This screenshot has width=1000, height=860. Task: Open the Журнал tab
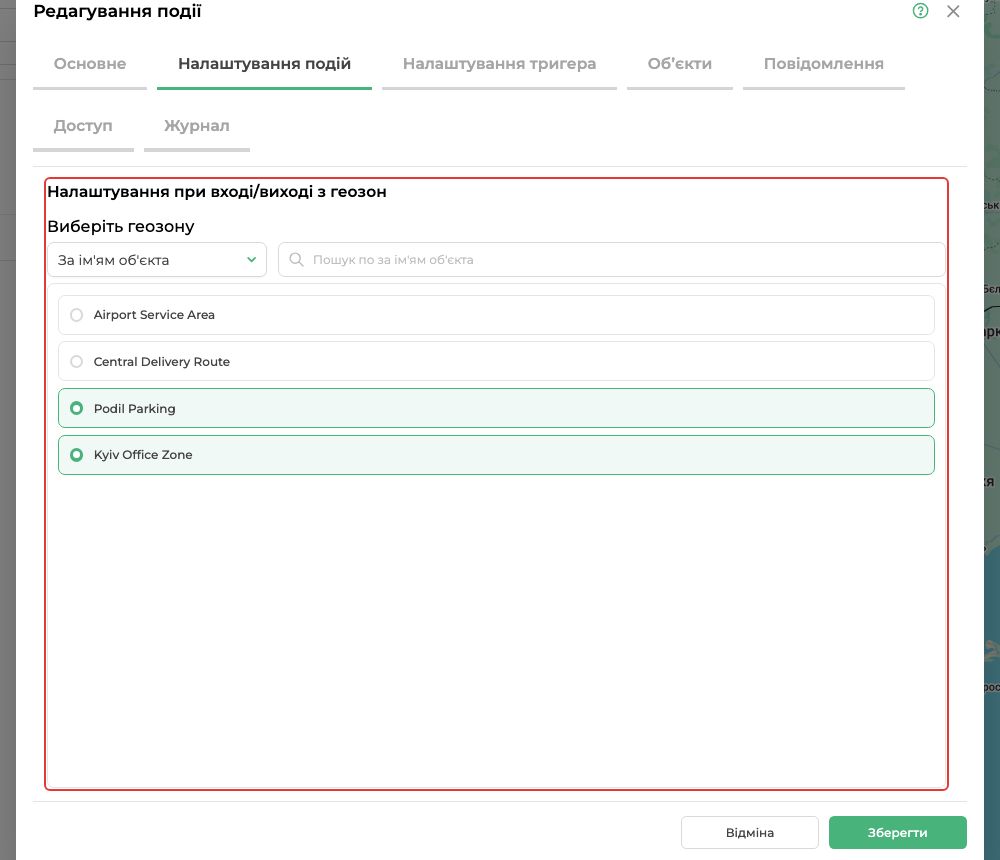pyautogui.click(x=196, y=126)
